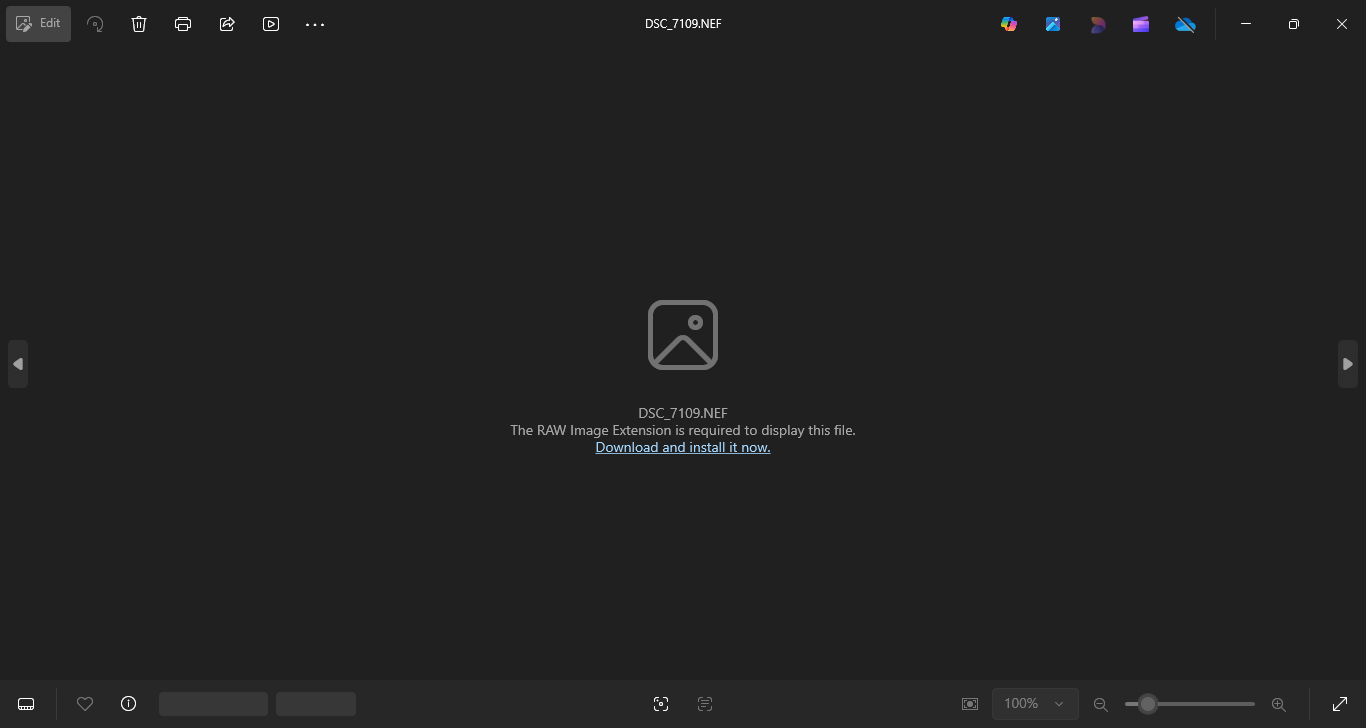The height and width of the screenshot is (728, 1366).
Task: Click the zoom slider track
Action: pyautogui.click(x=1200, y=704)
